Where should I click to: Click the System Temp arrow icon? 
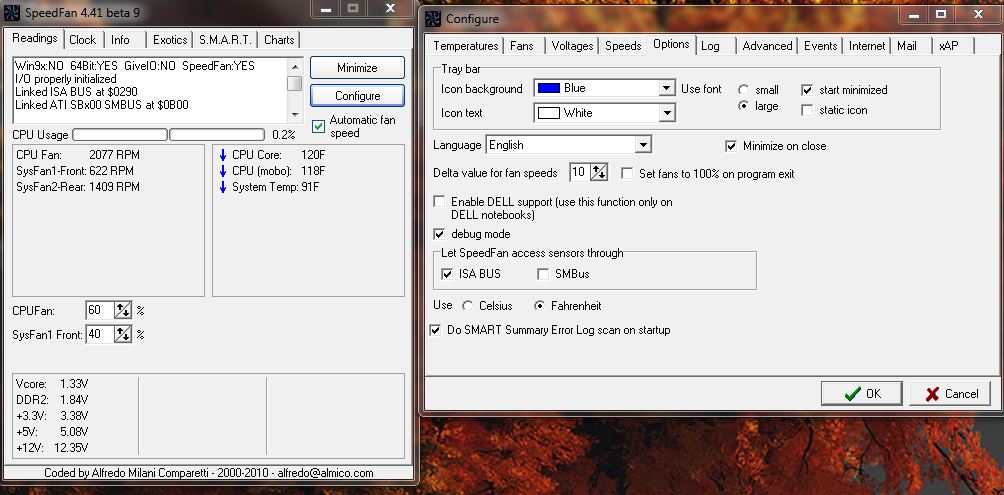tap(223, 187)
